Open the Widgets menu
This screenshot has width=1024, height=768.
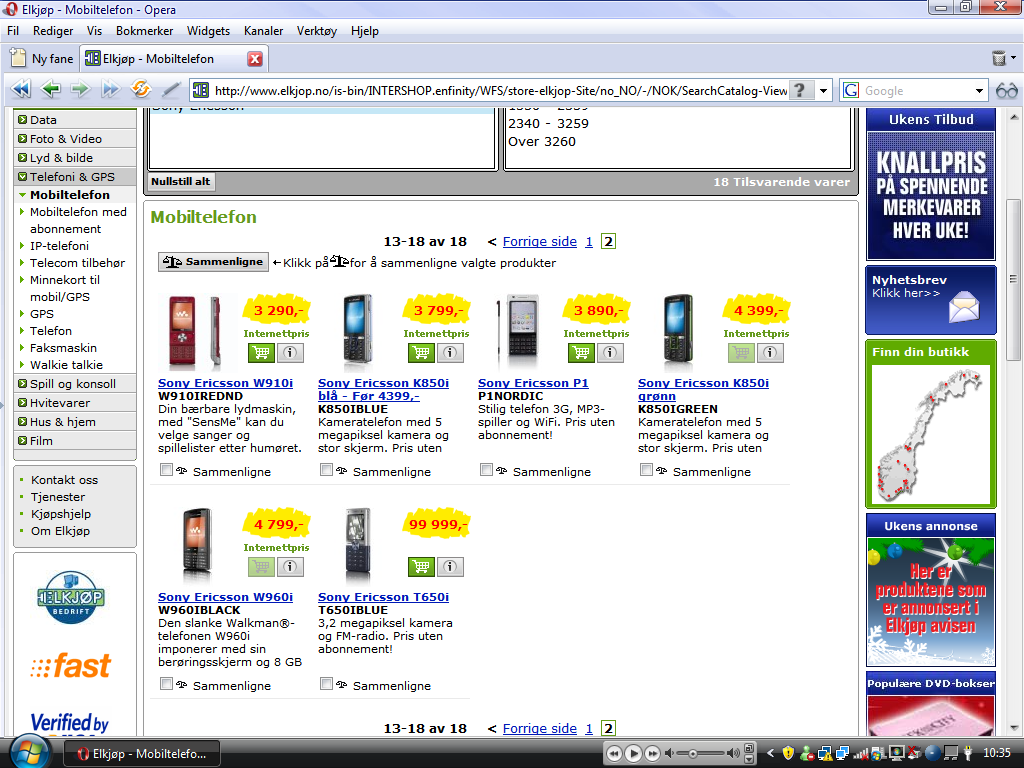208,31
